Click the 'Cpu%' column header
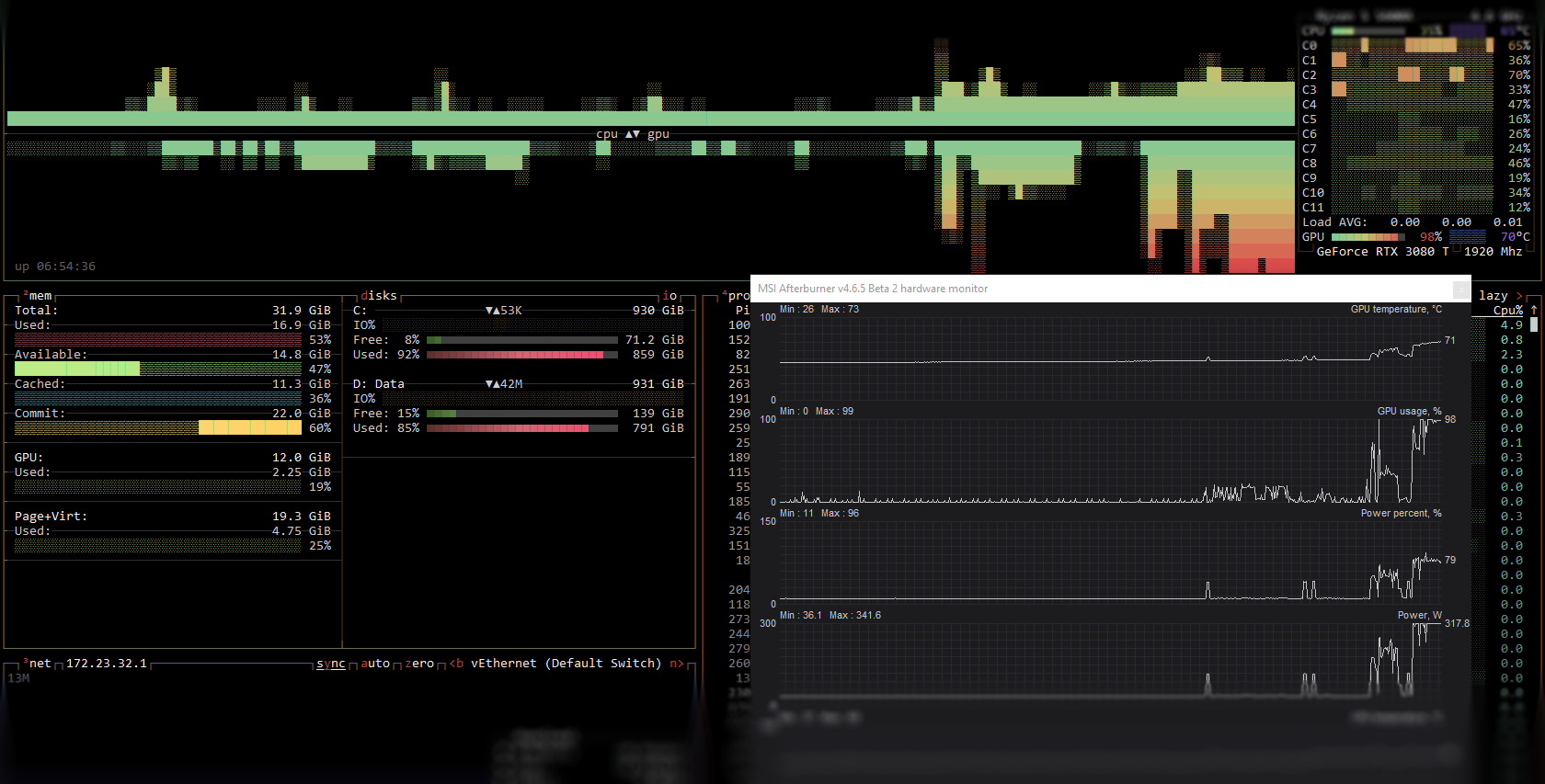 pyautogui.click(x=1508, y=311)
